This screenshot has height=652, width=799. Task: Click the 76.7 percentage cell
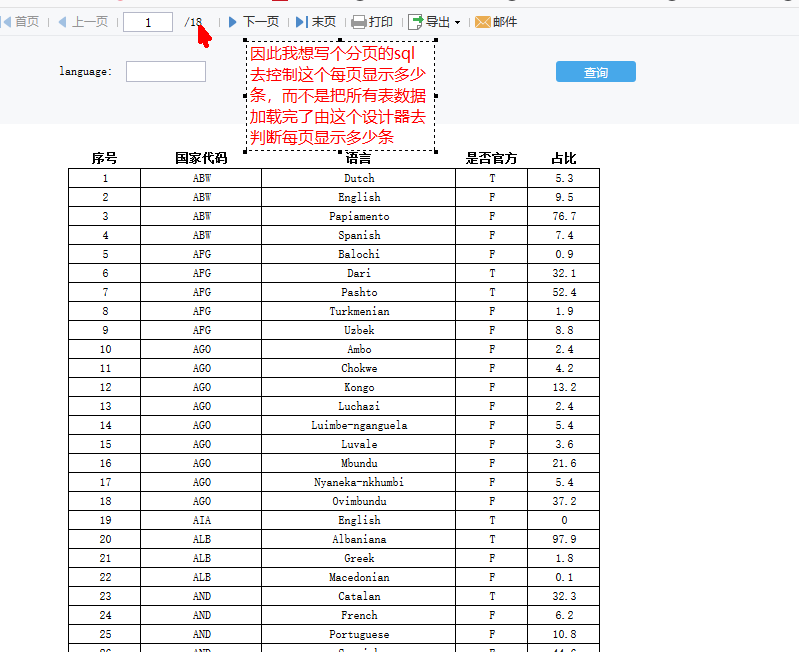pos(564,216)
